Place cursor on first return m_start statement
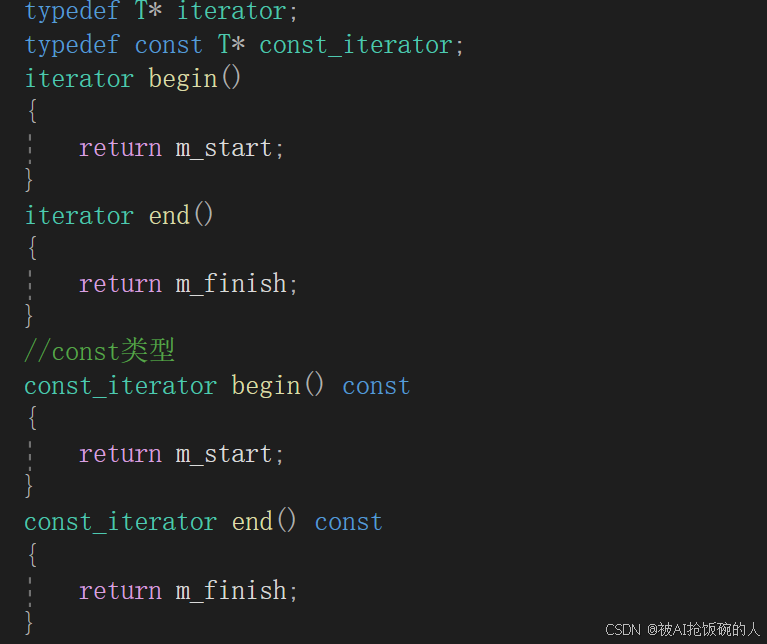Image resolution: width=767 pixels, height=644 pixels. [181, 148]
